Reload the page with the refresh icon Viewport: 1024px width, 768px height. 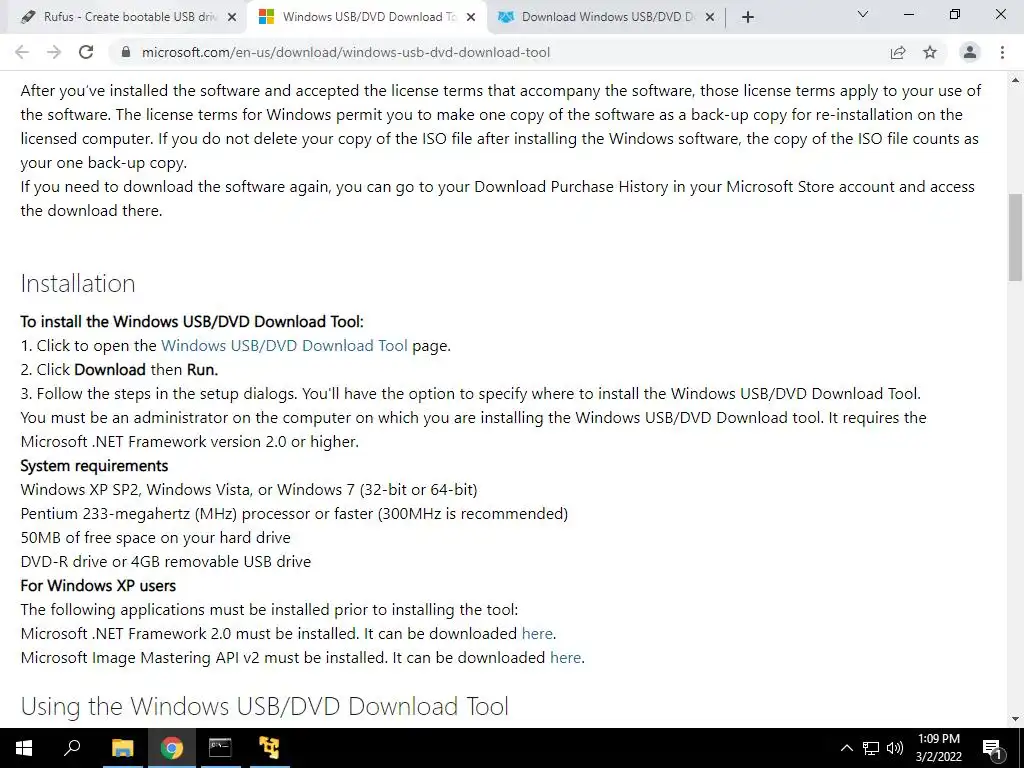point(86,52)
